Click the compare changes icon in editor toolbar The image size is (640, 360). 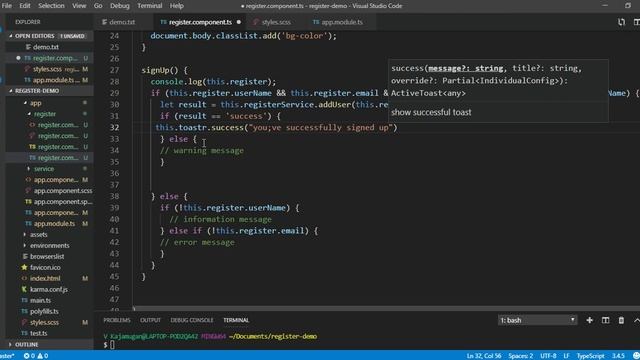(621, 22)
